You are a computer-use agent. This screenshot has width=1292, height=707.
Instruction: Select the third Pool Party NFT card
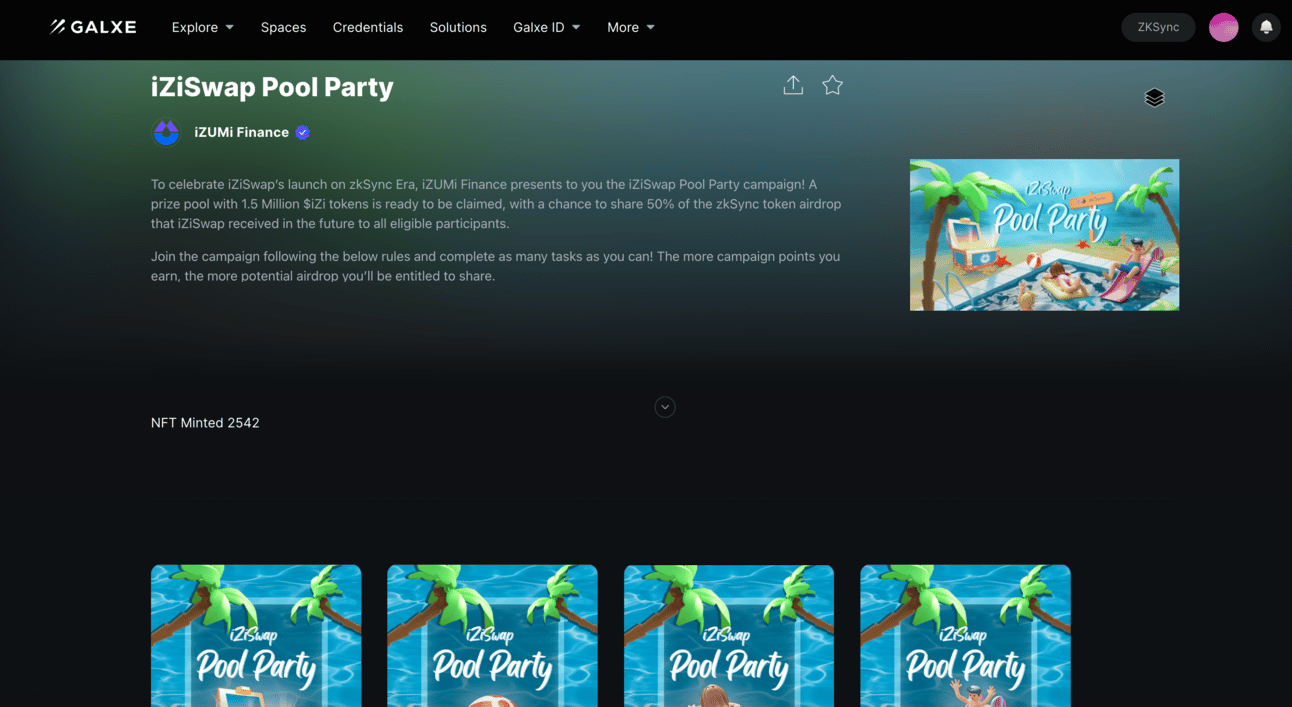coord(729,636)
